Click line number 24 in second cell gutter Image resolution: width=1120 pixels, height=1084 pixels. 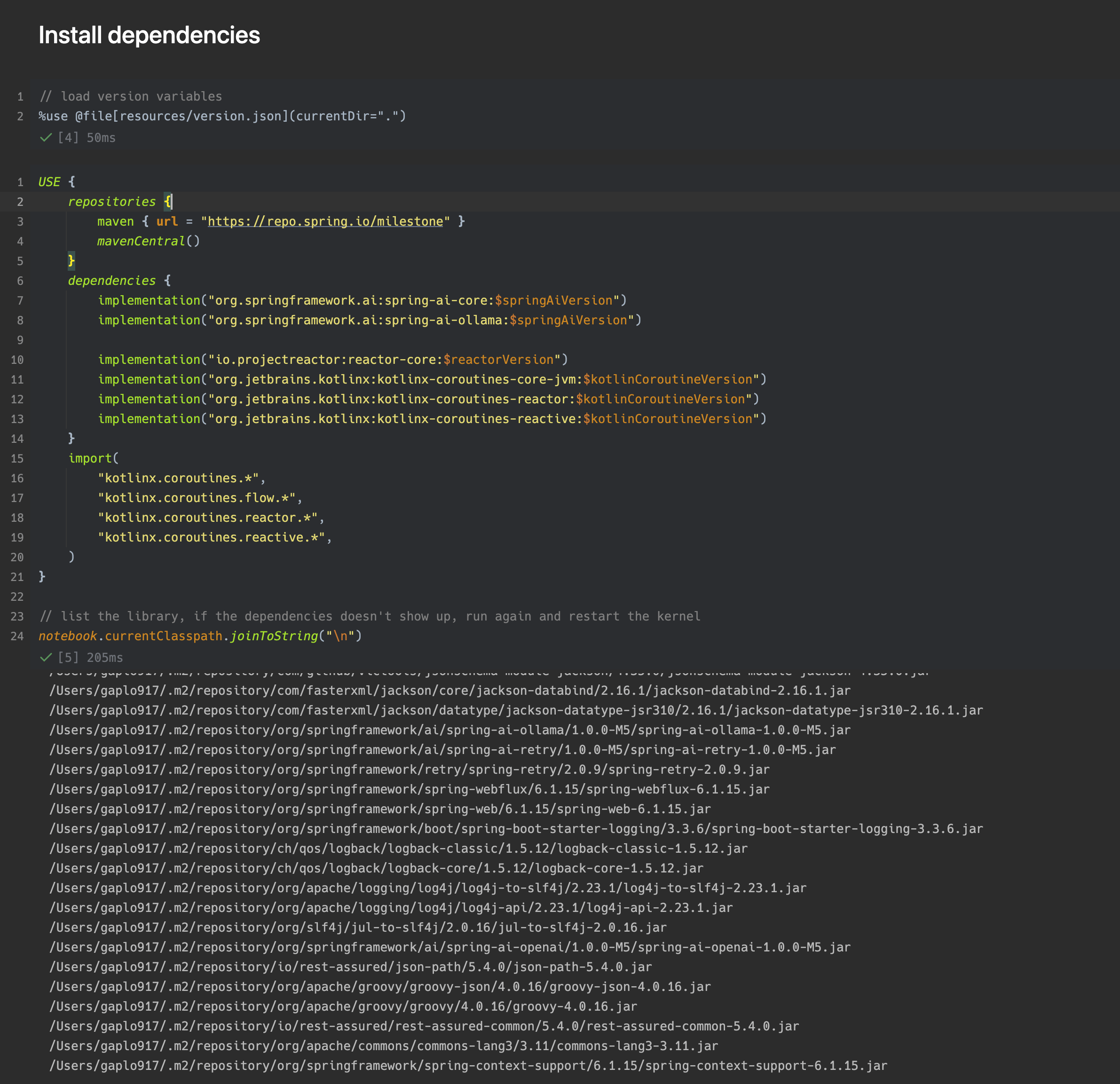point(17,636)
